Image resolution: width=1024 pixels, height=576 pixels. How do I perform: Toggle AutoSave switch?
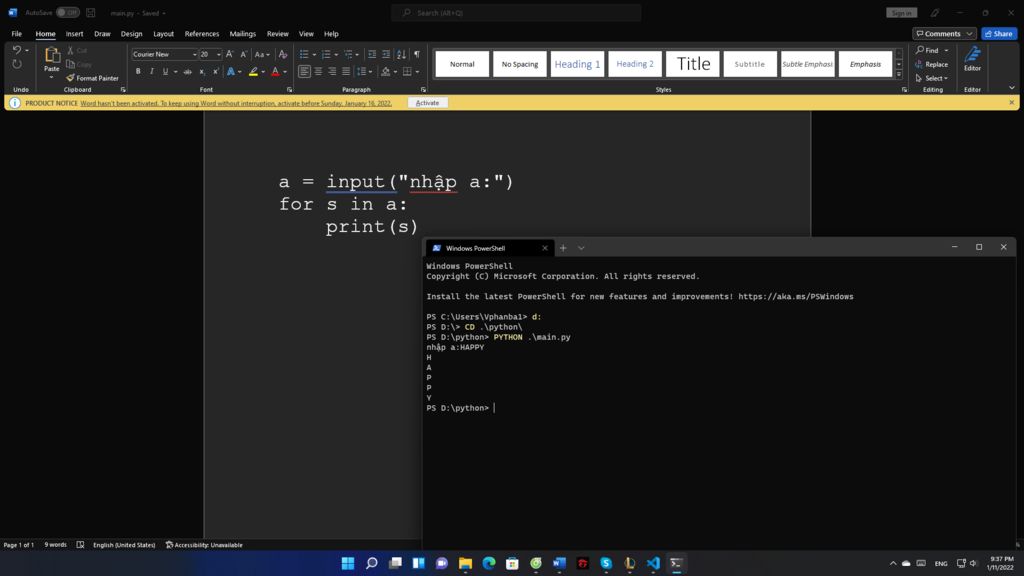tap(67, 12)
